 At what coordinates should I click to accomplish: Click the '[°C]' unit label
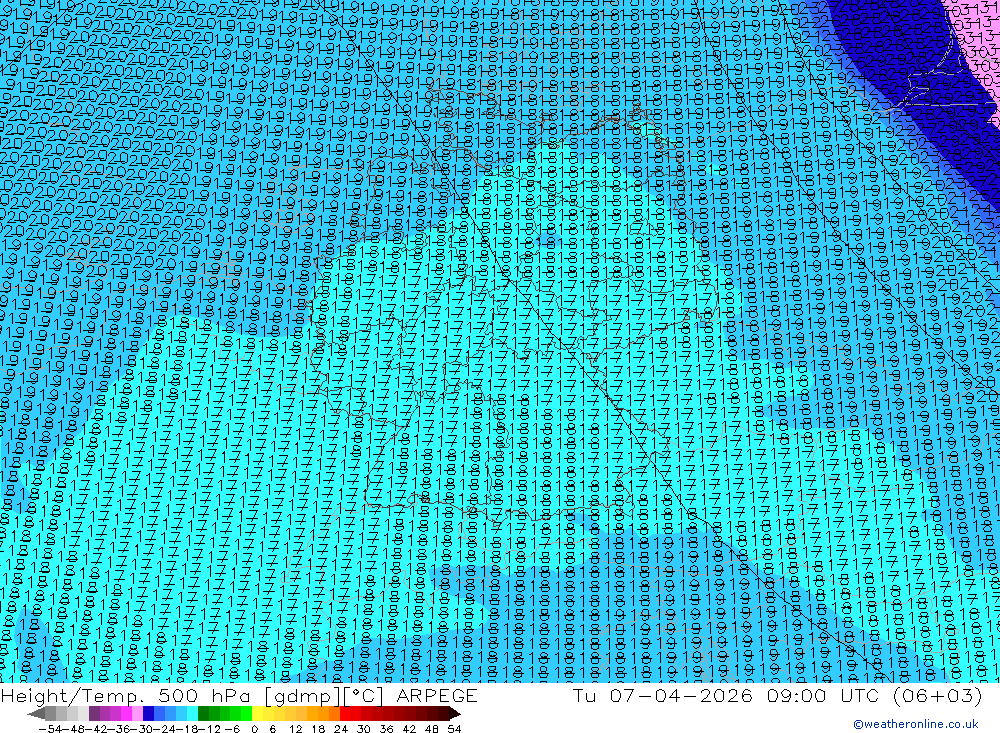tap(363, 697)
